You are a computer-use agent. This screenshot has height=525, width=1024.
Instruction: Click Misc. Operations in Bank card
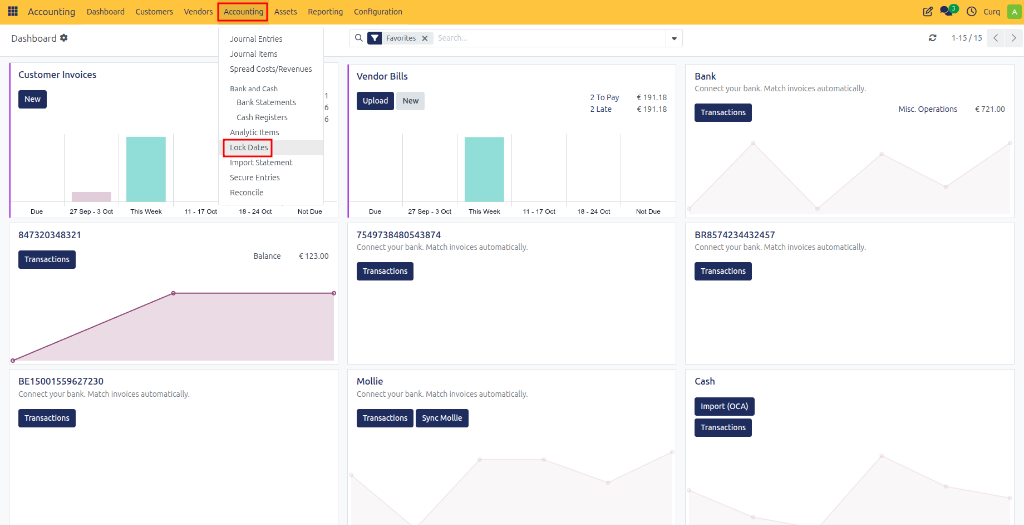pyautogui.click(x=927, y=109)
